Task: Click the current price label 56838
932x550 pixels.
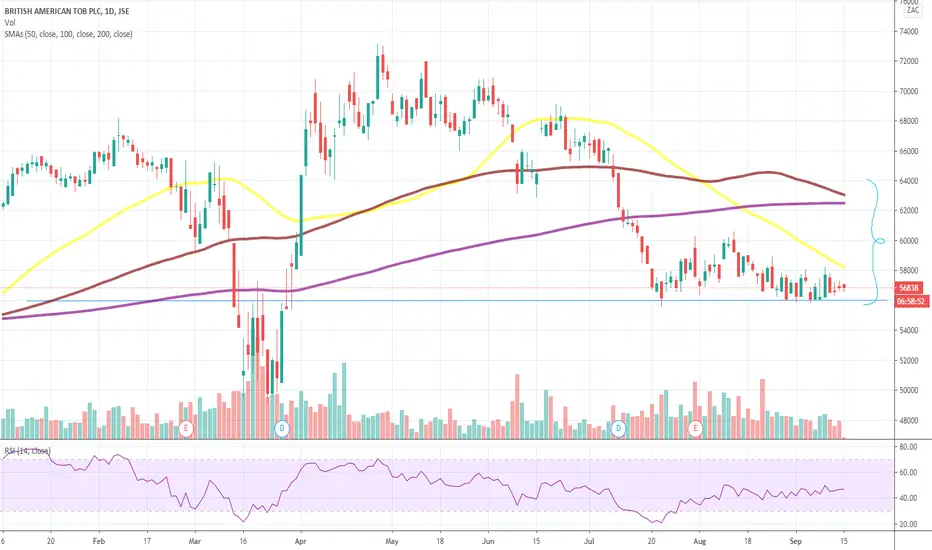Action: [x=910, y=288]
